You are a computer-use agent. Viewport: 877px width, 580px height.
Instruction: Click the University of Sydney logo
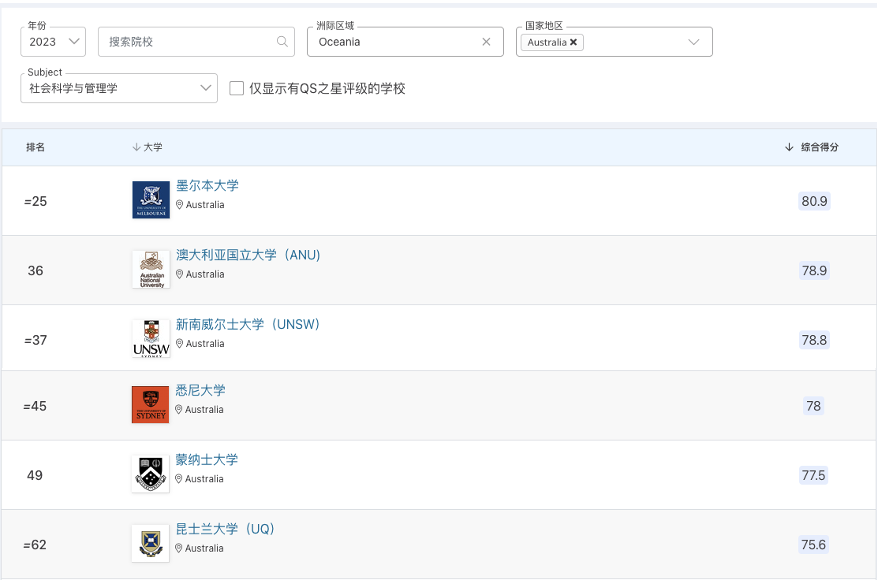click(x=150, y=404)
